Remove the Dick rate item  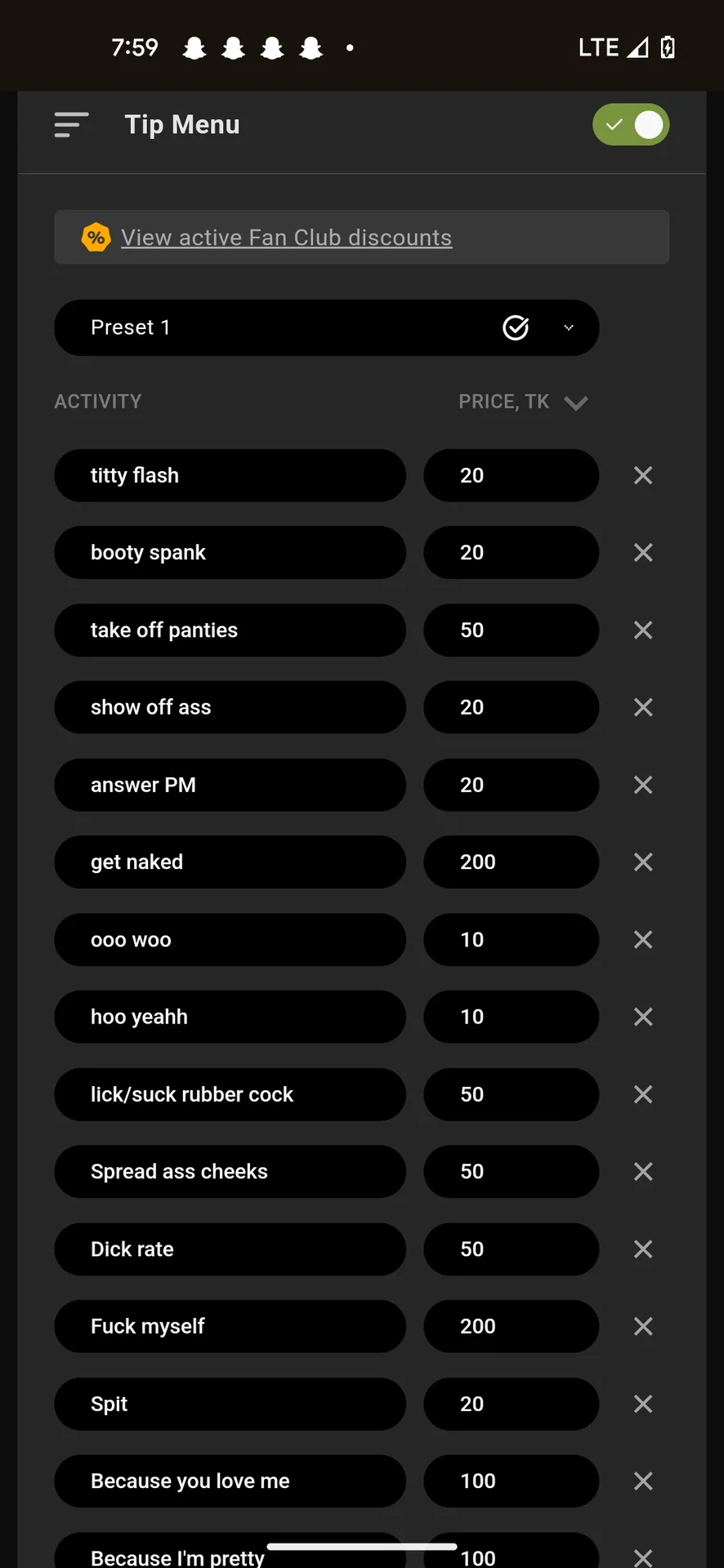pos(643,1249)
